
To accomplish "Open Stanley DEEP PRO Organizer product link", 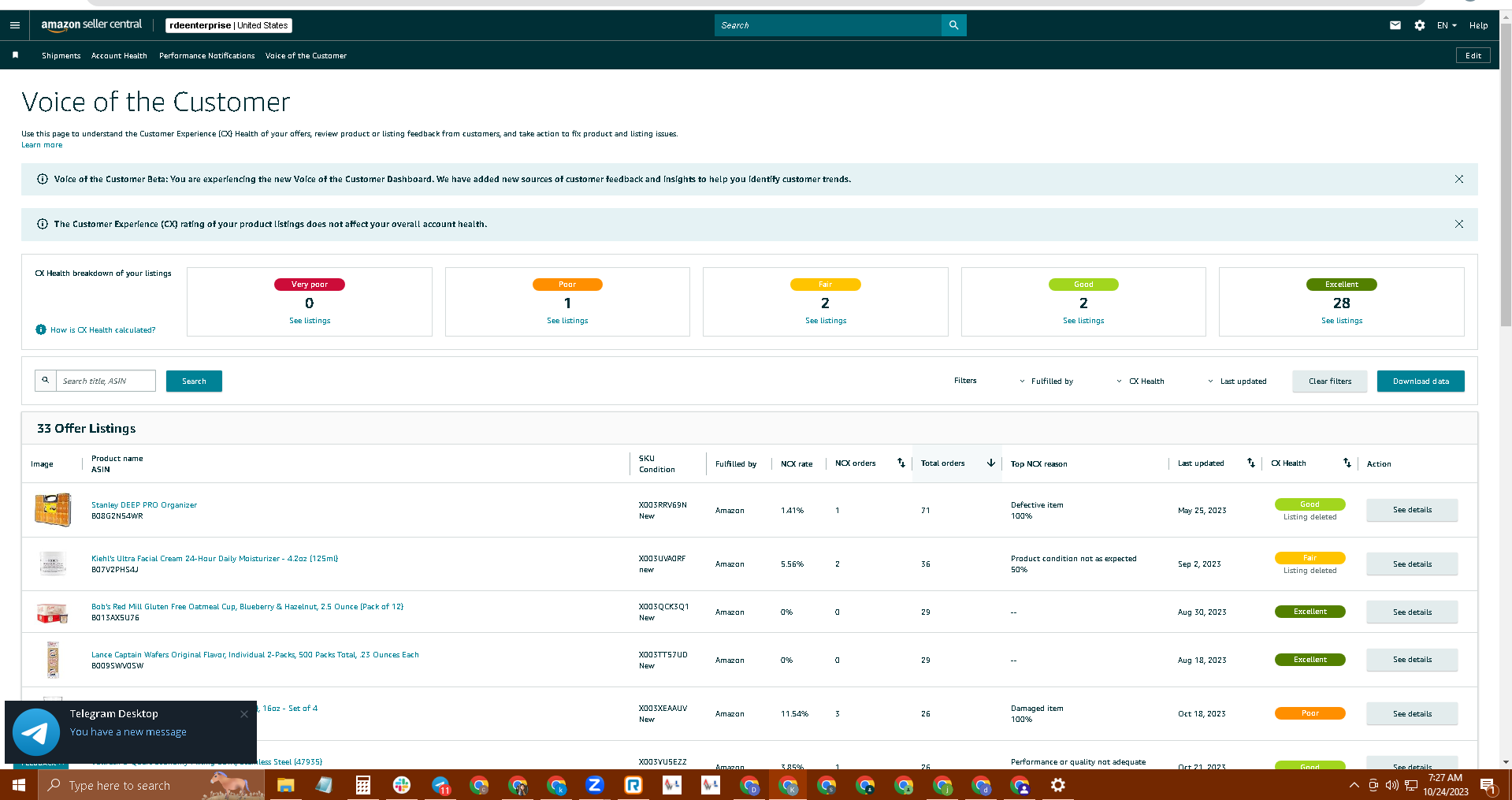I will [144, 505].
